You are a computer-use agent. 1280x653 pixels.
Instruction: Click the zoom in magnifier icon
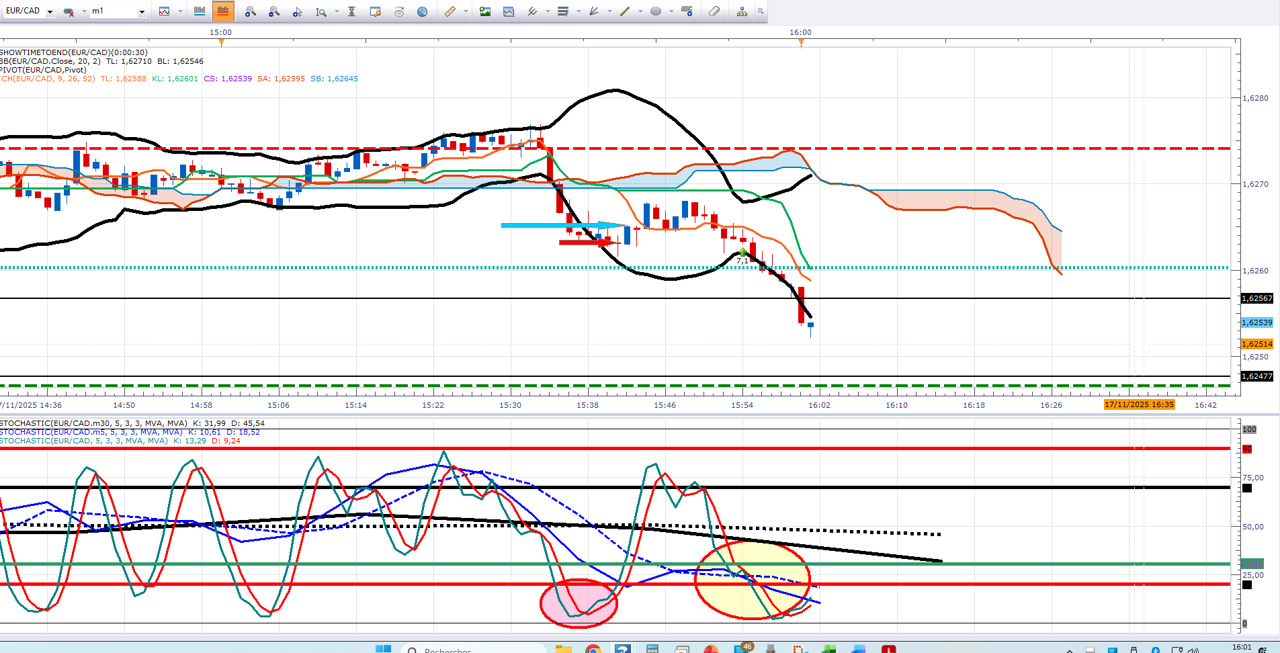250,12
